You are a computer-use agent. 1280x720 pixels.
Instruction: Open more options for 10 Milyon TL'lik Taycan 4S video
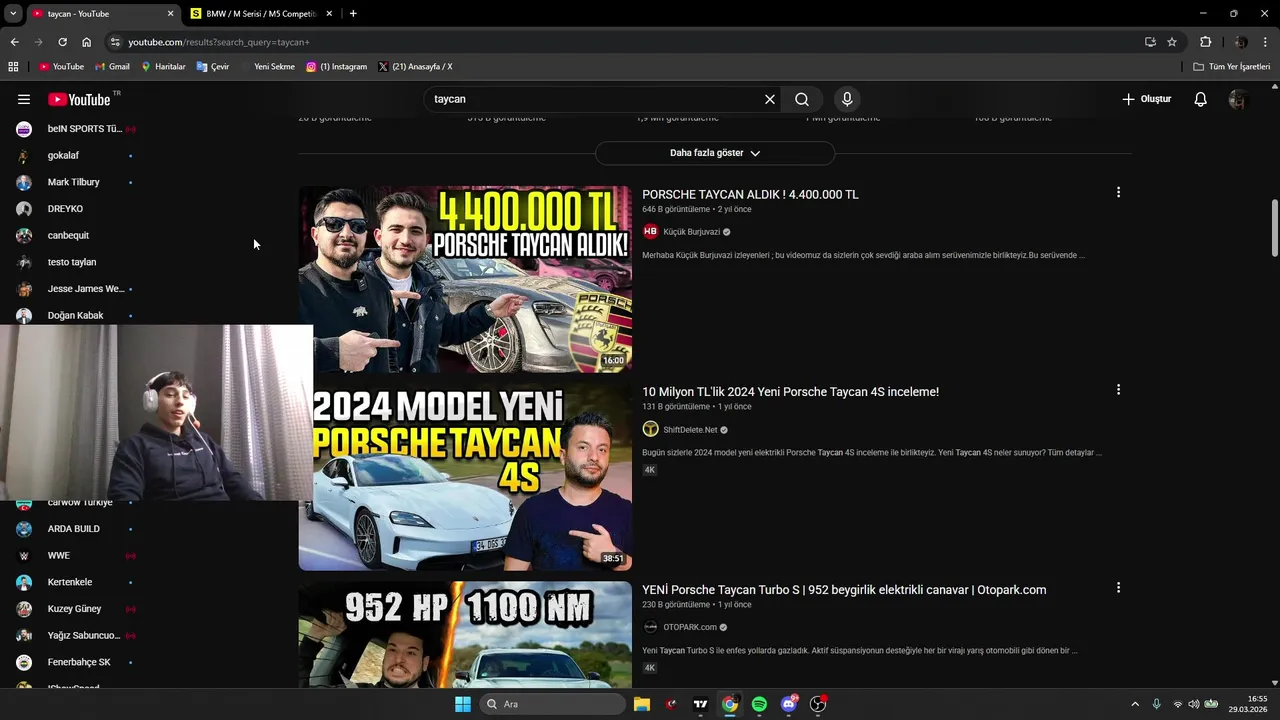pos(1118,390)
